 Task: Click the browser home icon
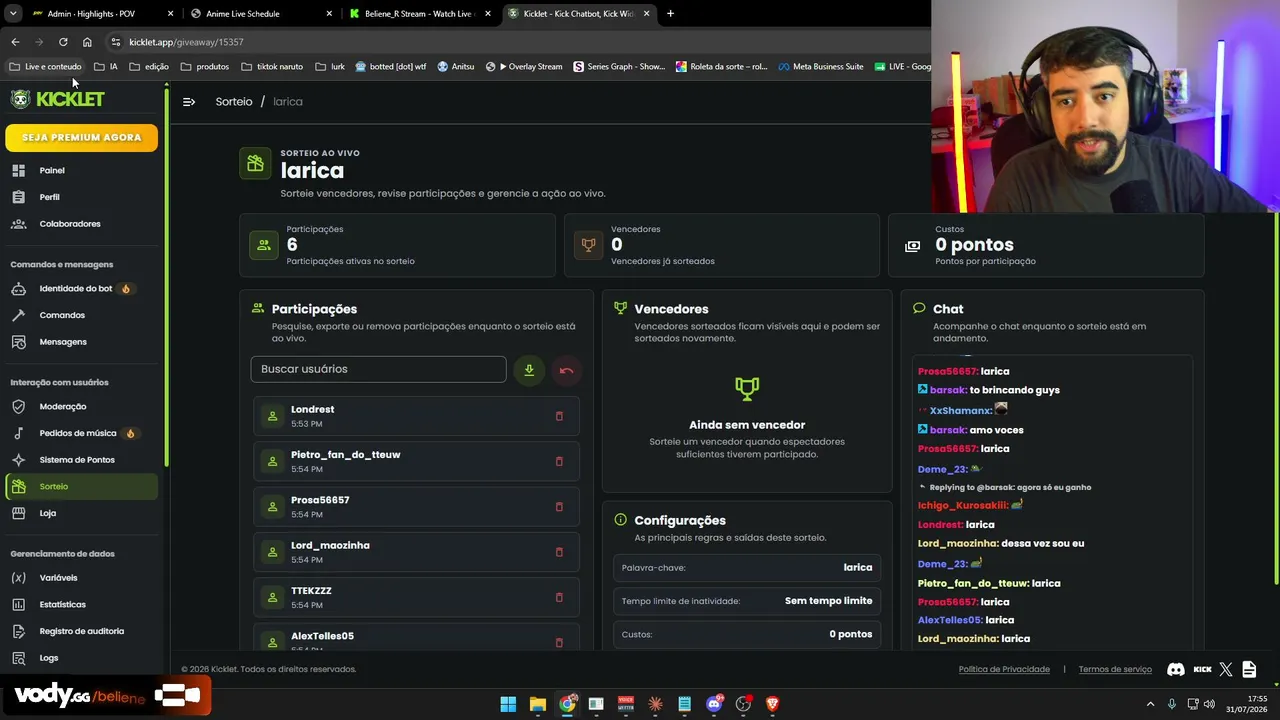tap(87, 42)
